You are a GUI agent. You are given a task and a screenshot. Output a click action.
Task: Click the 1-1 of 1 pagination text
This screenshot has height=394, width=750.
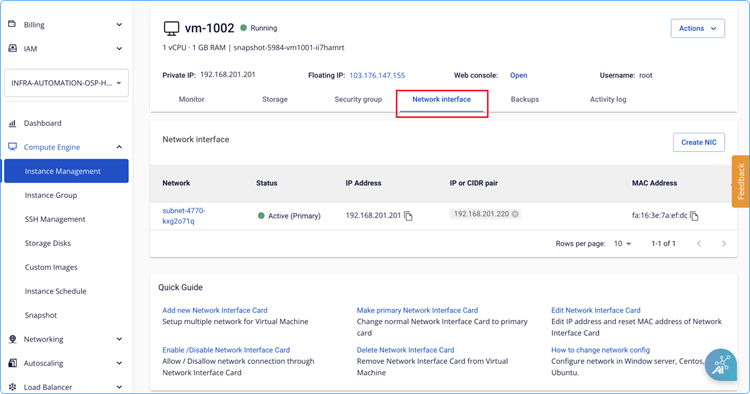coord(663,243)
